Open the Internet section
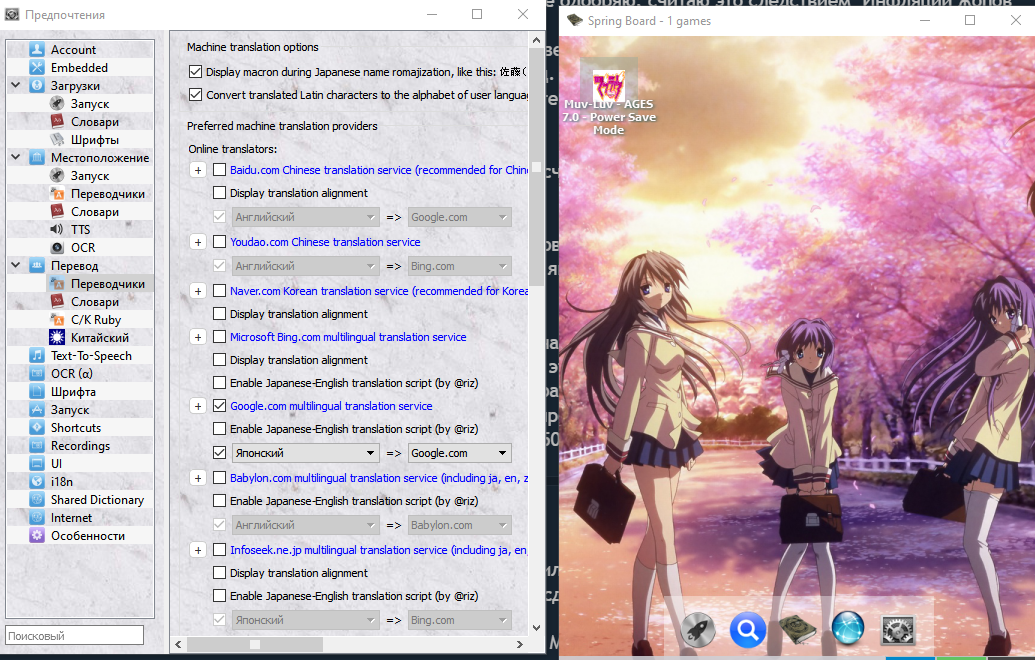 pyautogui.click(x=71, y=518)
